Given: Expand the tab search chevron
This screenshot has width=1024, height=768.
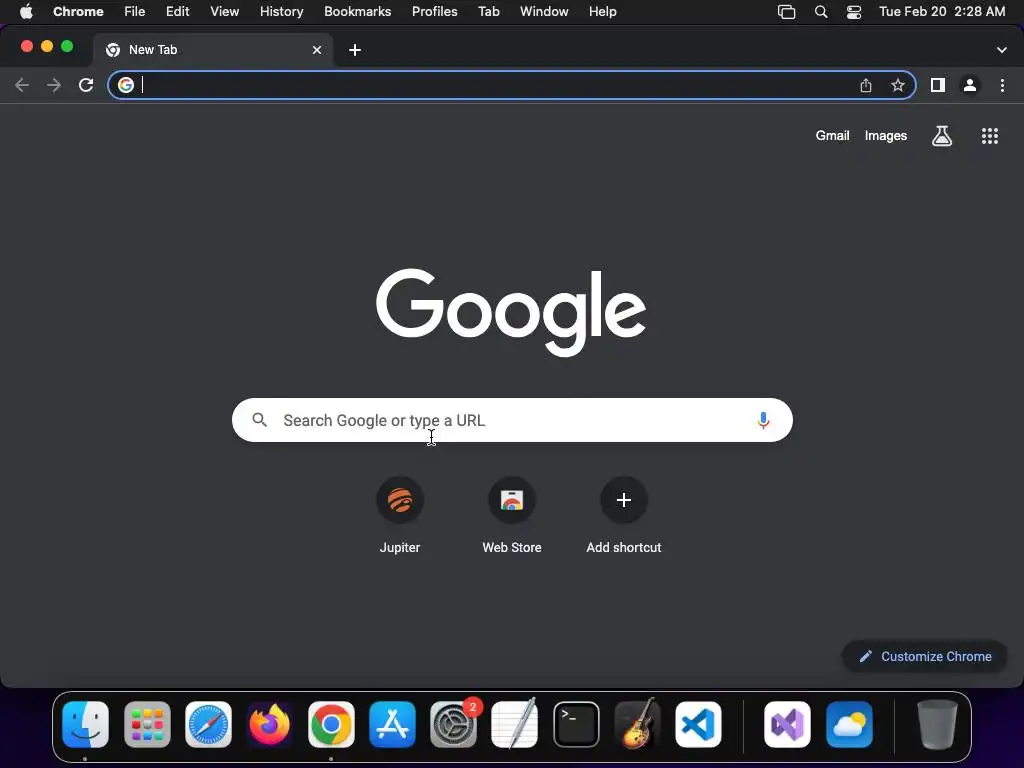Looking at the screenshot, I should tap(1002, 50).
